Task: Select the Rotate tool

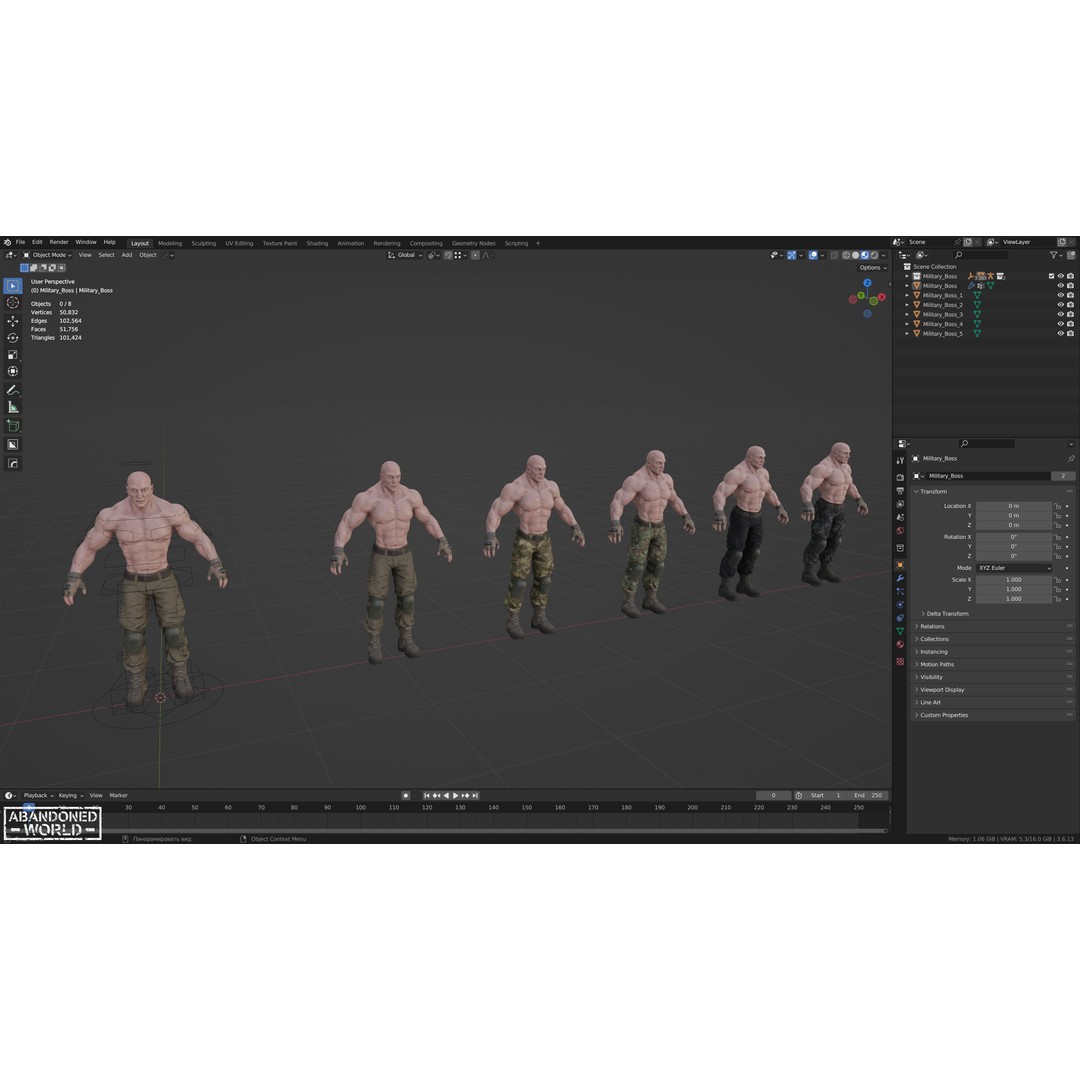Action: (x=12, y=338)
